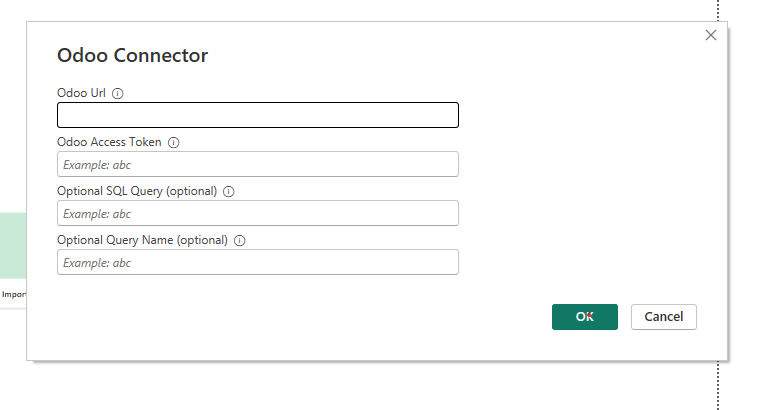Click the "Odoo Access Token" label text
Screen dimensions: 764x410
pyautogui.click(x=109, y=142)
